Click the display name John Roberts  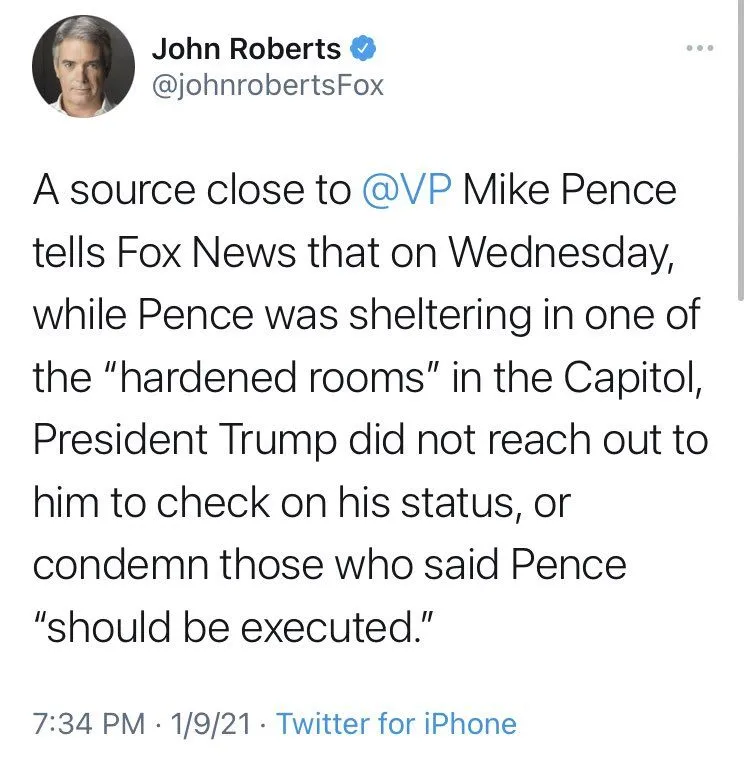tap(245, 47)
